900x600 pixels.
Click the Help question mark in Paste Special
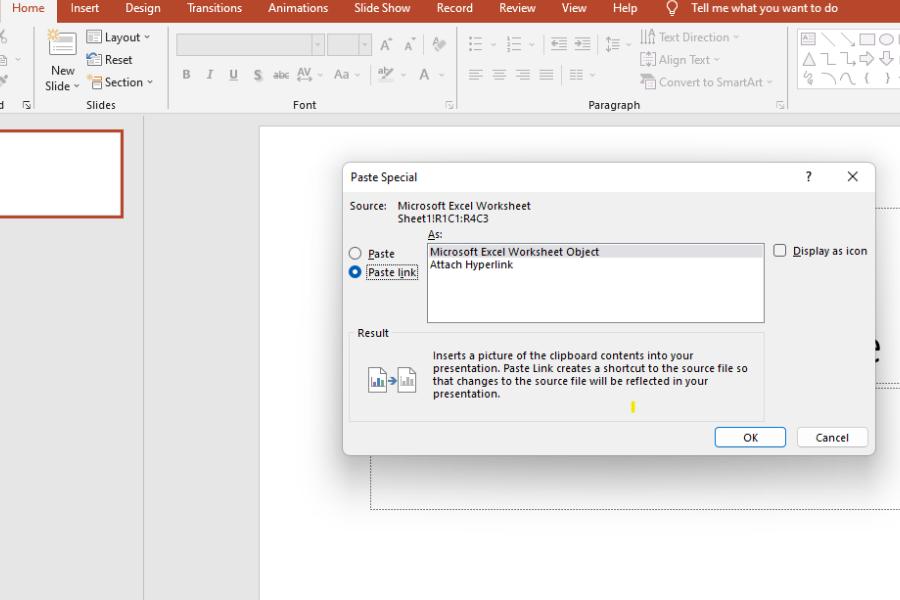[x=808, y=176]
